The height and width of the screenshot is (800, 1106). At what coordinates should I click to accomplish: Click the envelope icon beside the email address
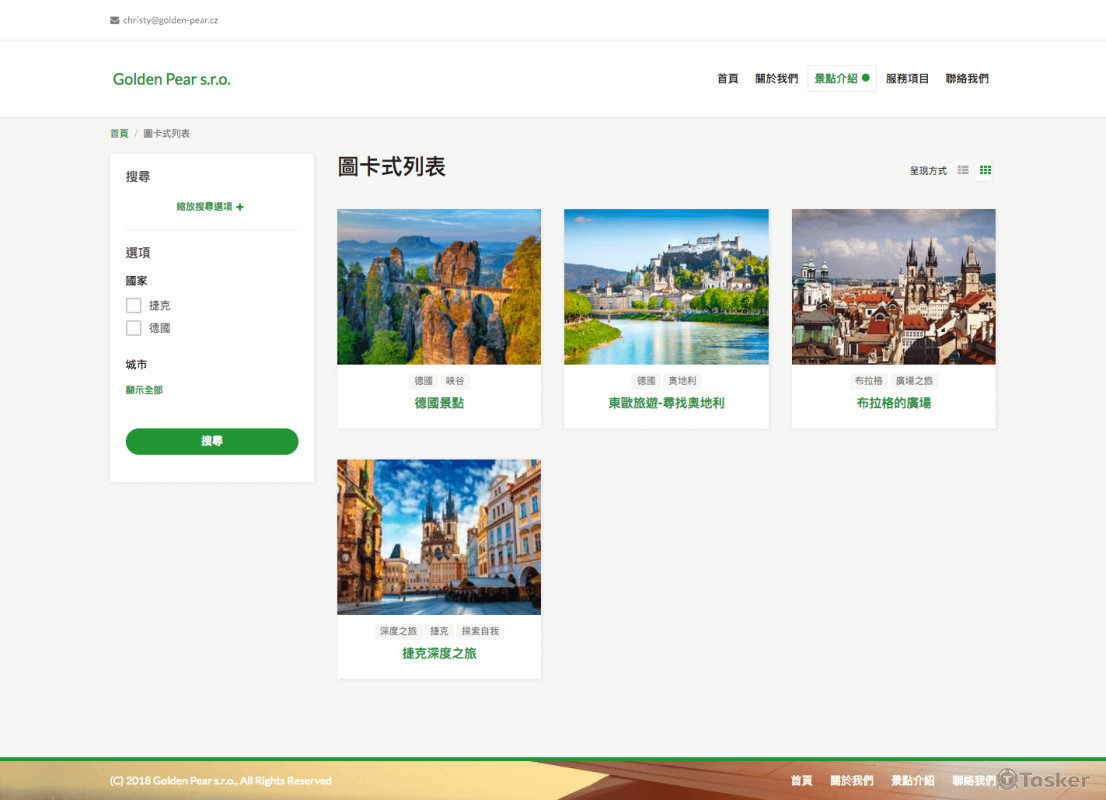point(112,19)
